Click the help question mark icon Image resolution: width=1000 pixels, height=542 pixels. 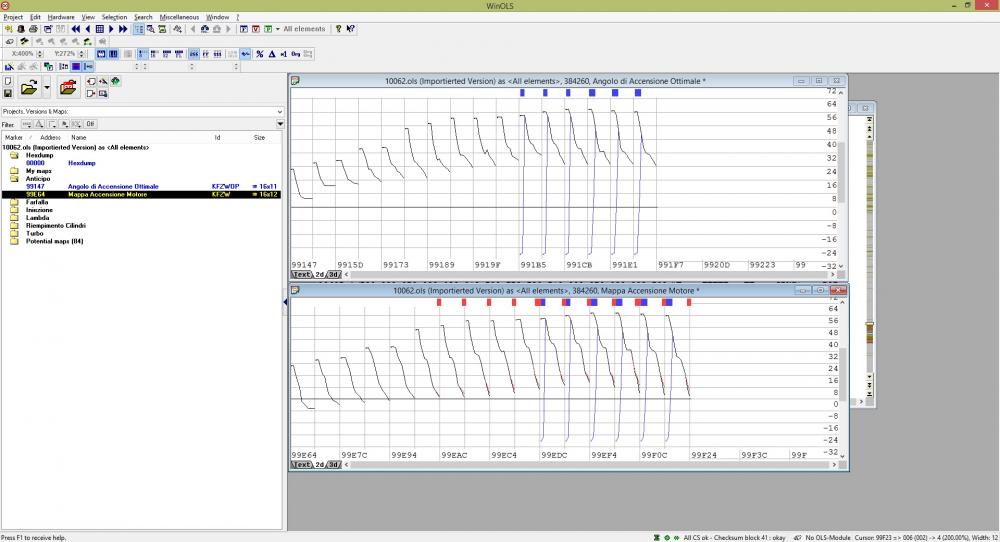[338, 29]
